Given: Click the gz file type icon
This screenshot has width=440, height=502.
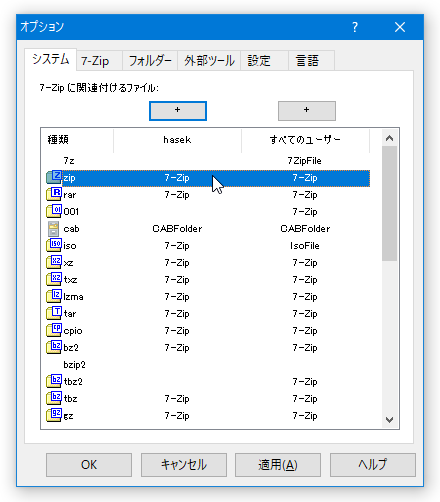Looking at the screenshot, I should [x=54, y=415].
